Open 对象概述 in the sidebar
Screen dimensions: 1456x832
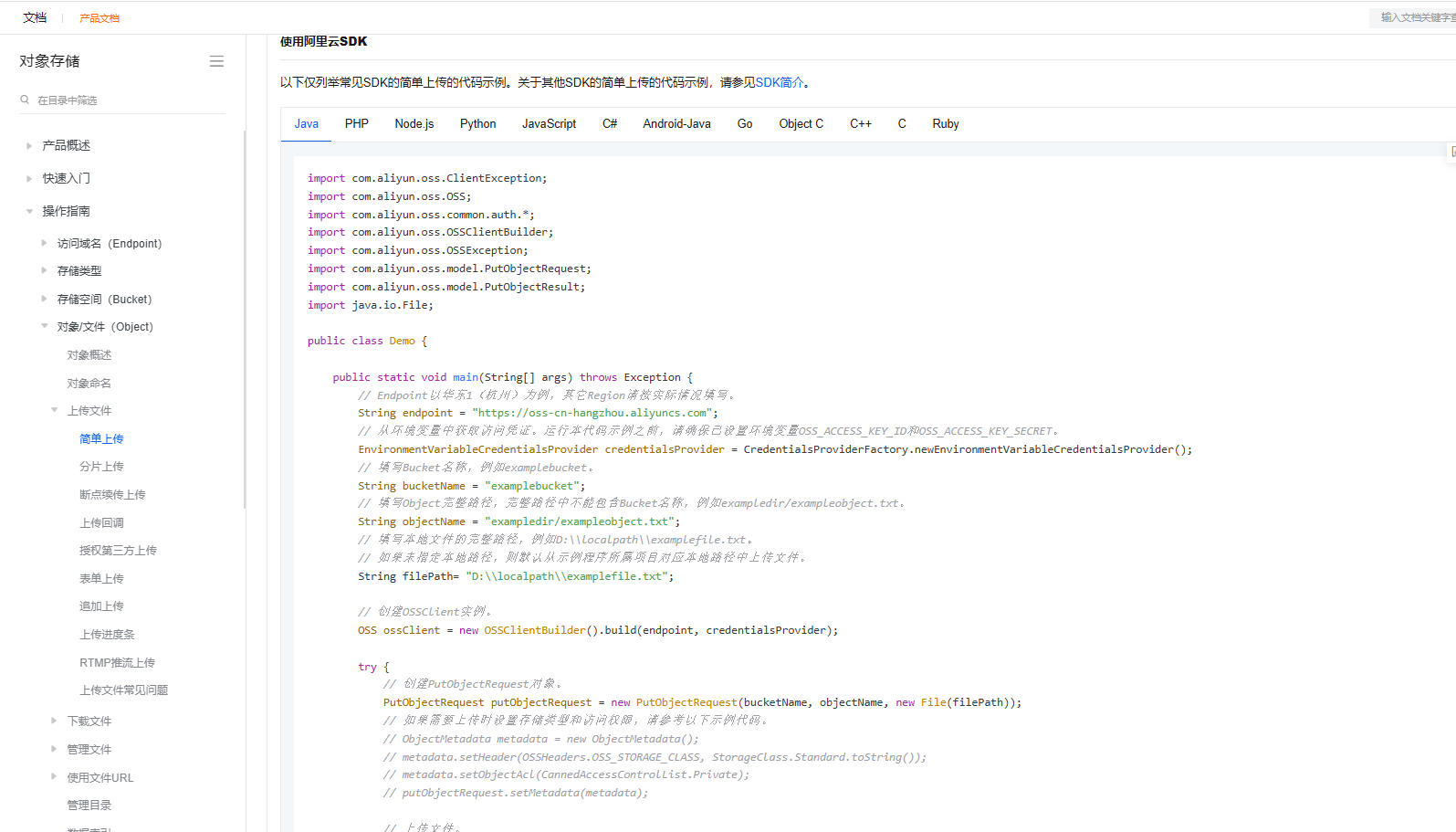[89, 355]
